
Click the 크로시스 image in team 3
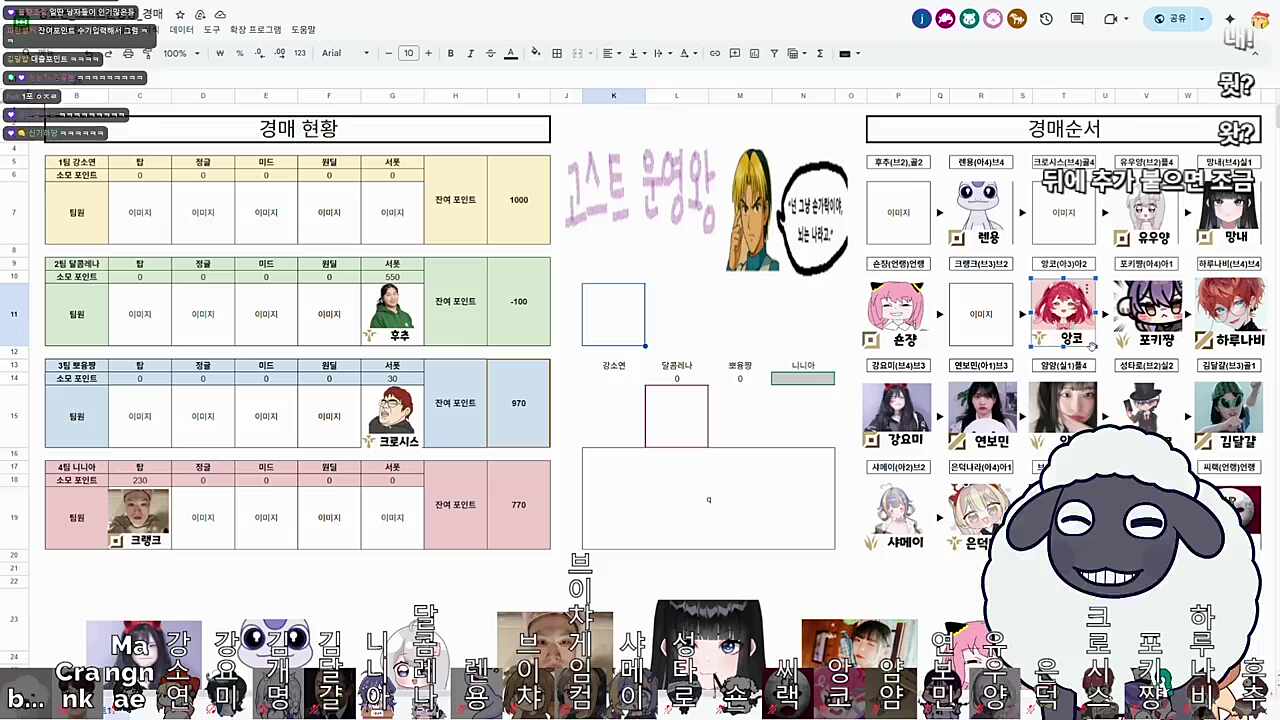click(x=392, y=416)
